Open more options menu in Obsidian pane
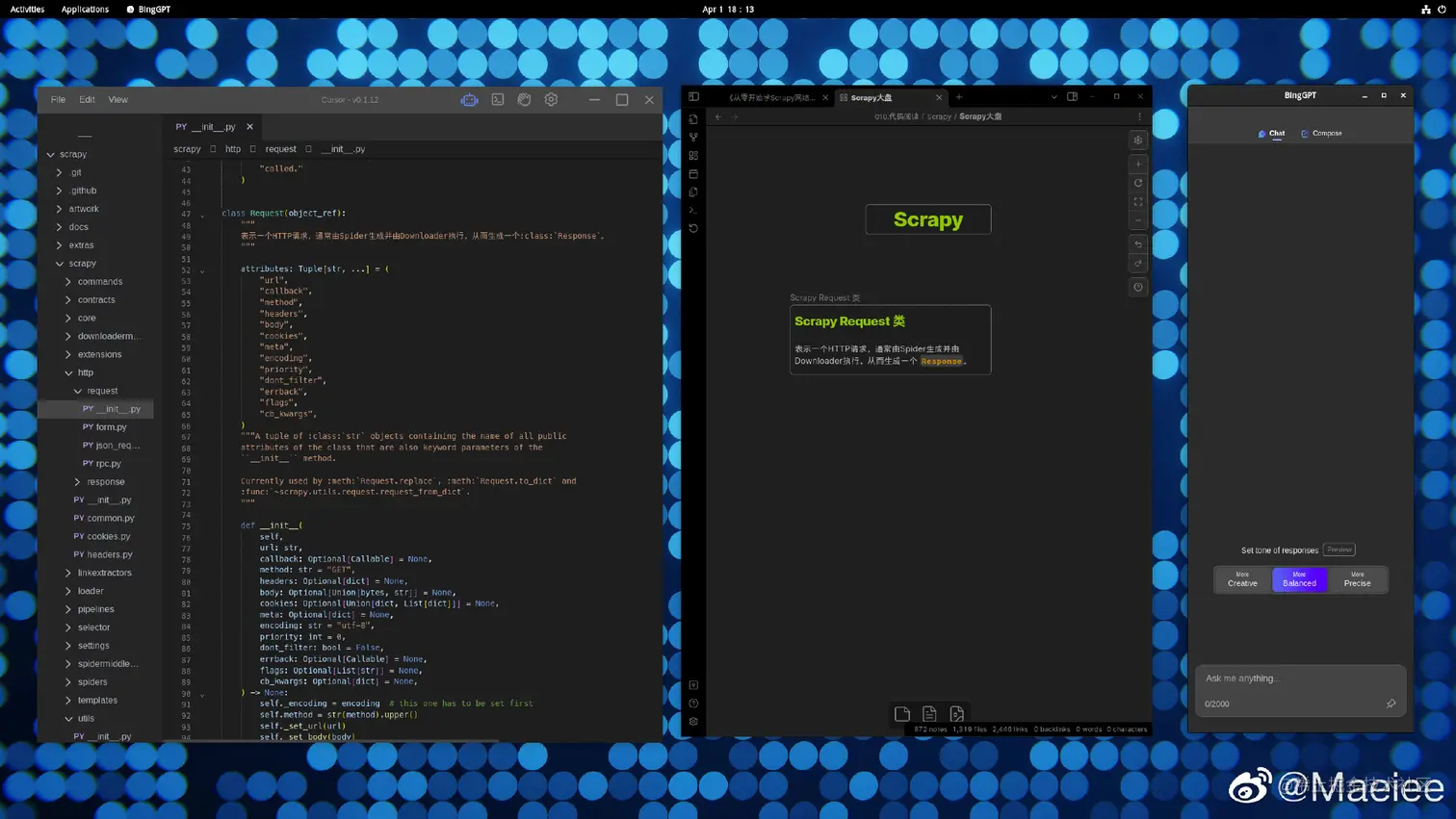 click(1139, 116)
